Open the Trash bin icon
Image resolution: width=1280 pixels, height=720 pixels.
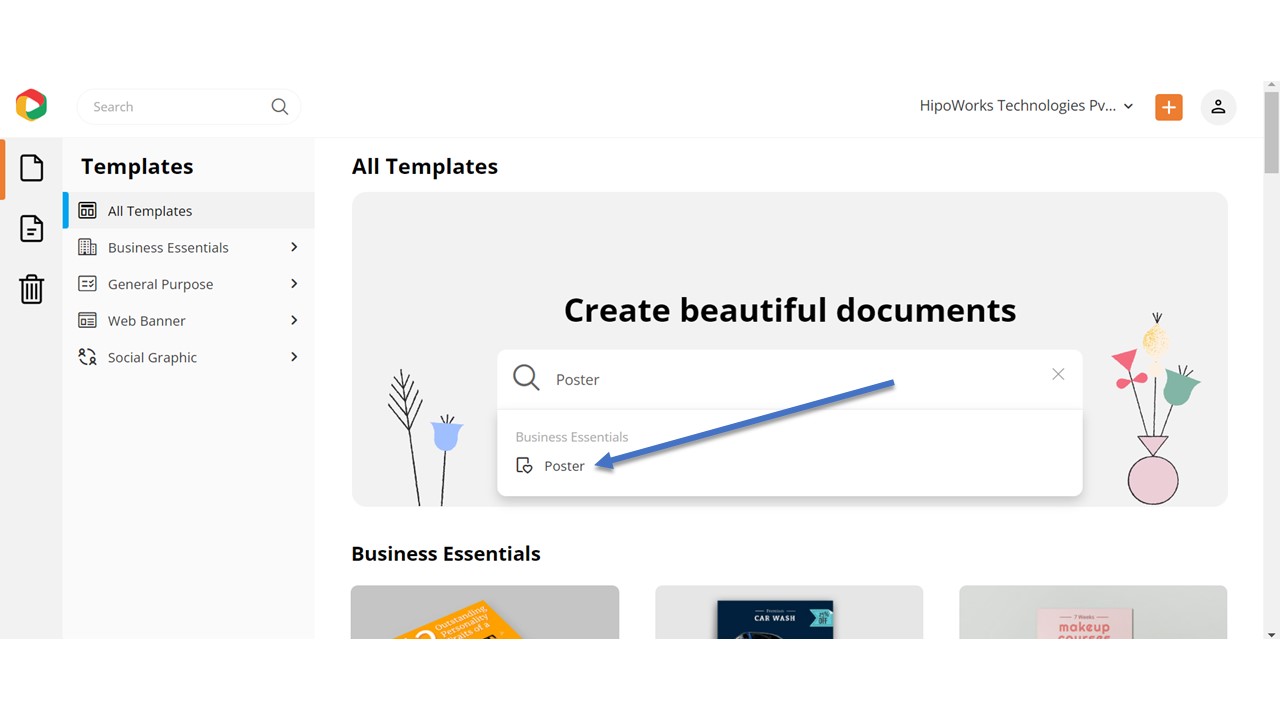(32, 289)
